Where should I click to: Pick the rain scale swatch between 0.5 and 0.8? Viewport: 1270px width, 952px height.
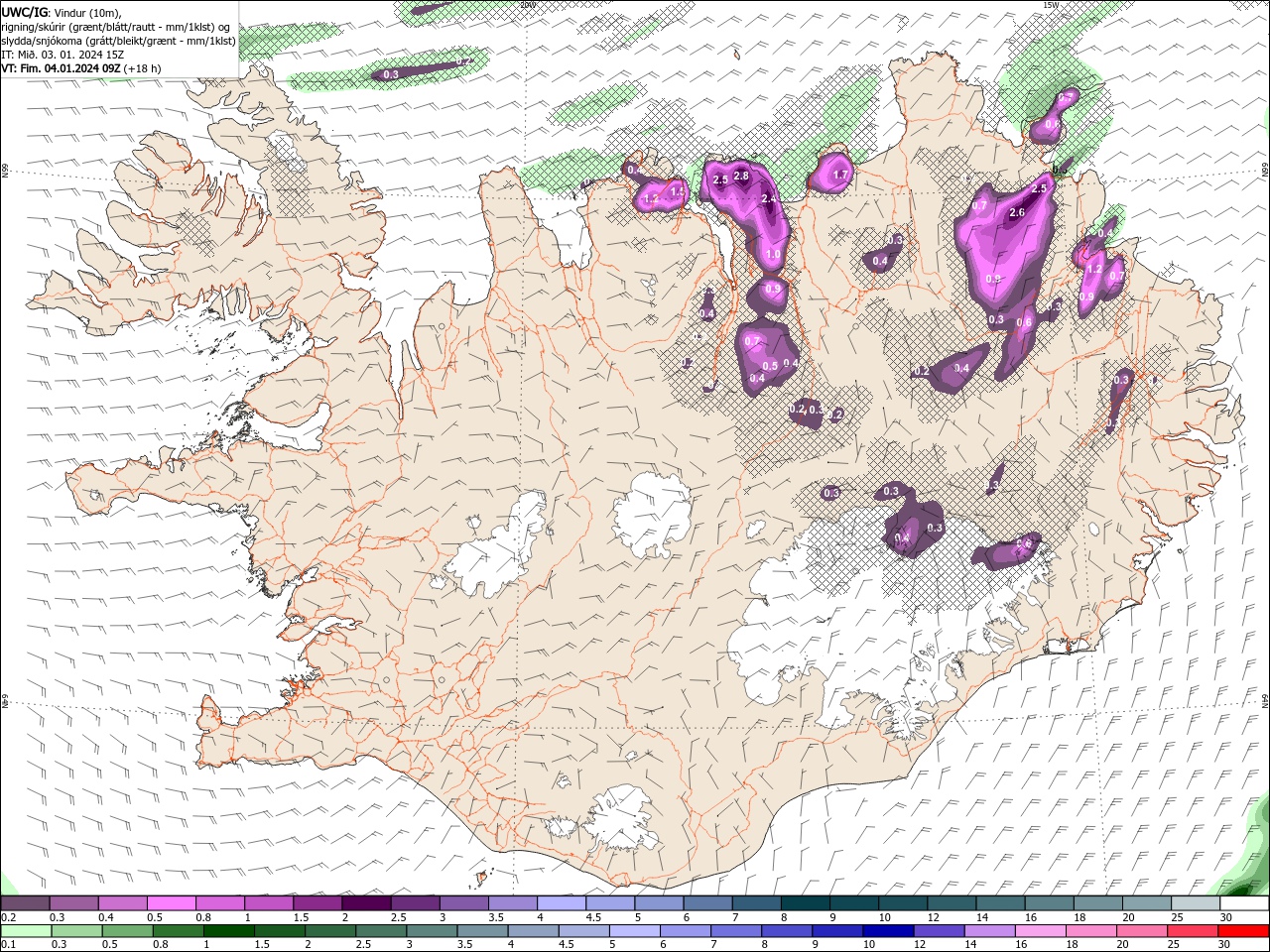[x=129, y=930]
